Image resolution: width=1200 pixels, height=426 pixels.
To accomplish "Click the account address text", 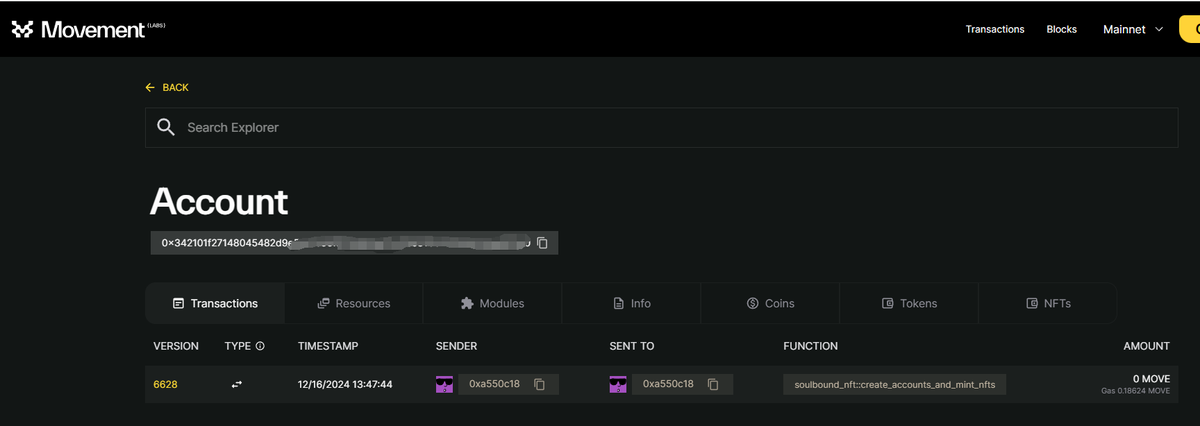I will [x=345, y=243].
